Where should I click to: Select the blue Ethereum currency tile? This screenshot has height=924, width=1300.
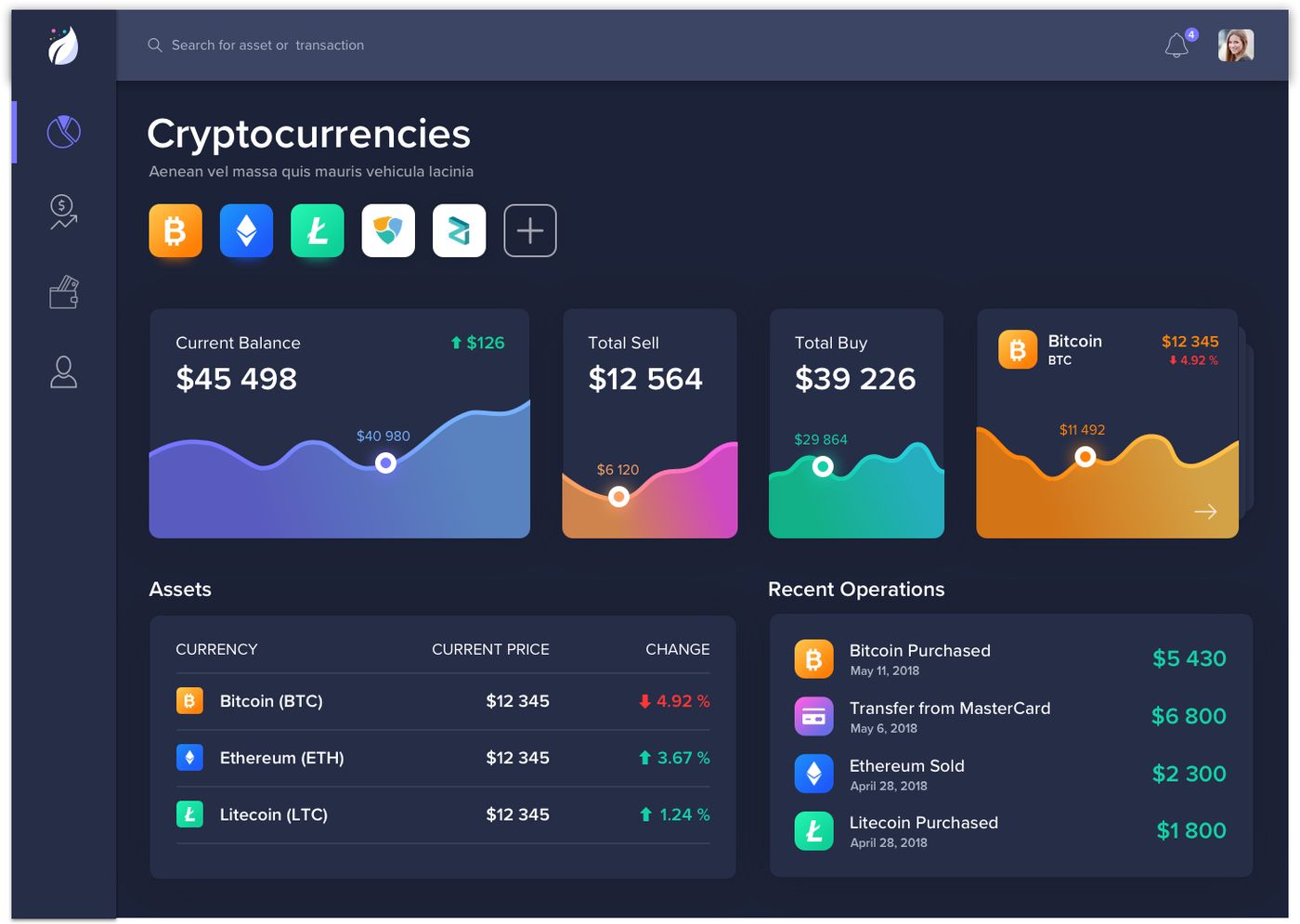[x=246, y=230]
